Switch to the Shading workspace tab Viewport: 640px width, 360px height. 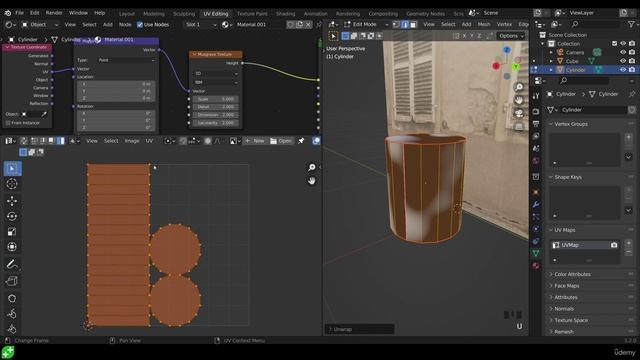[285, 13]
